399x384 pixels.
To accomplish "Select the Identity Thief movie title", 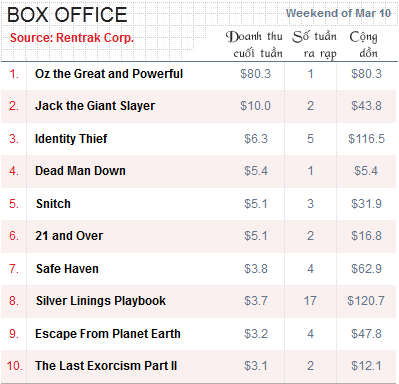I will [71, 138].
